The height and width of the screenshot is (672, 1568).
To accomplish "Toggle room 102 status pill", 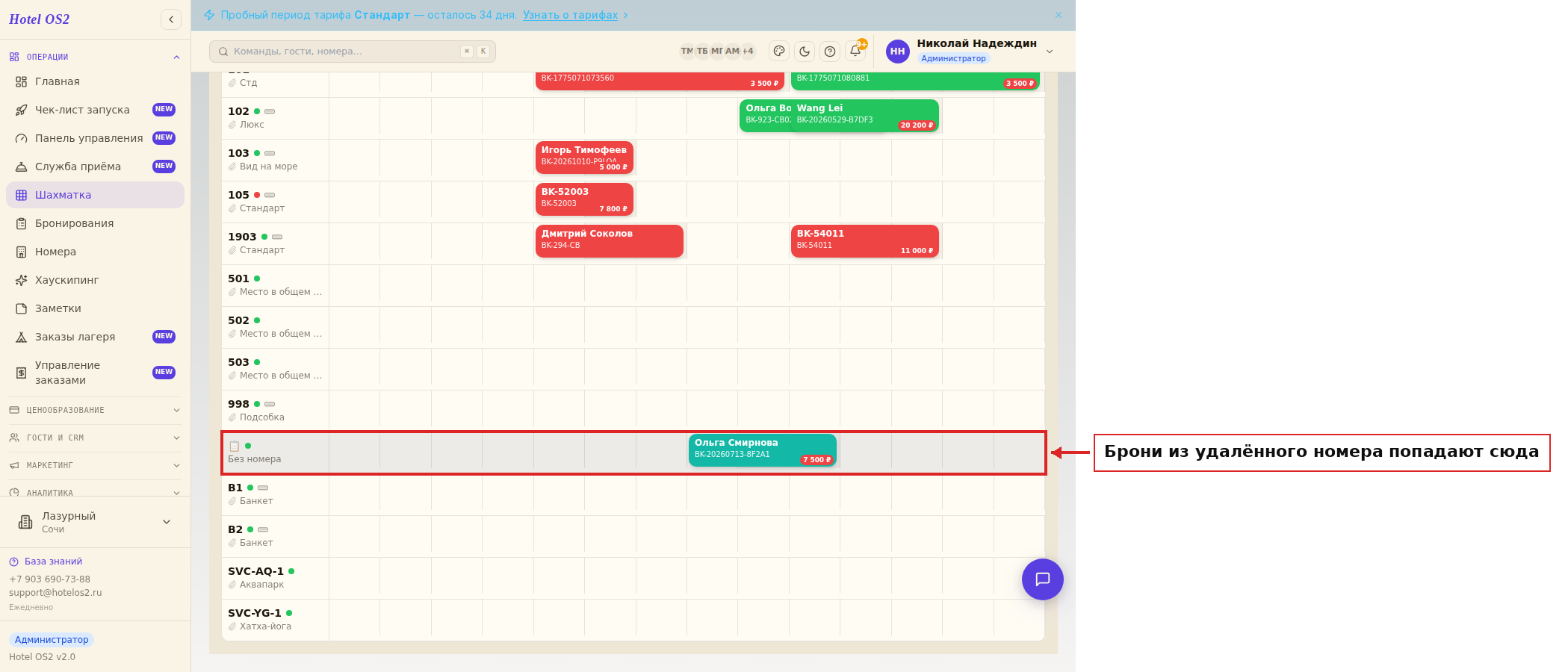I will (270, 111).
